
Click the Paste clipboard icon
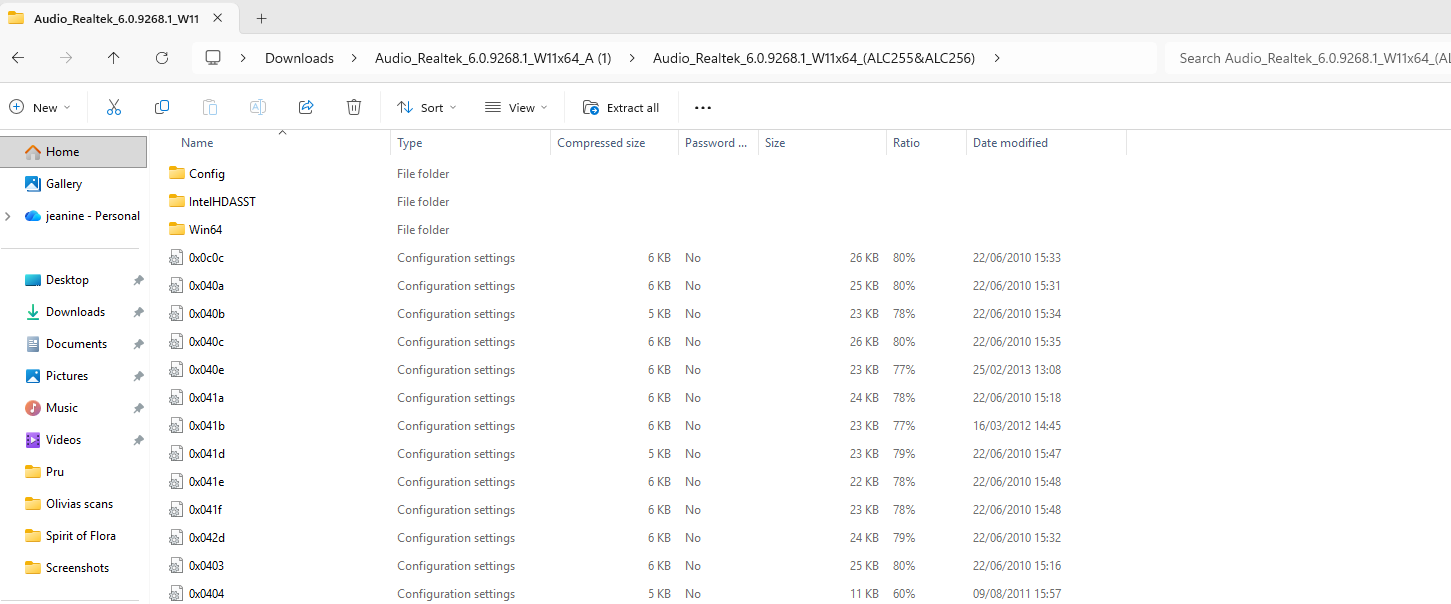210,107
